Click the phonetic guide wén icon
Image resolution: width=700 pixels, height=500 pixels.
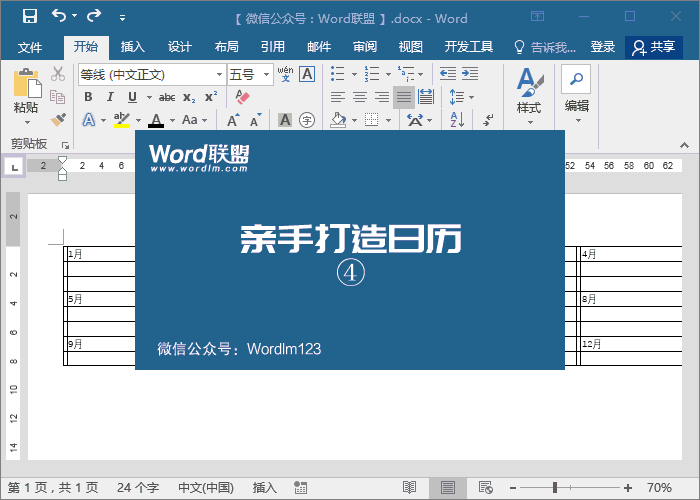click(285, 74)
